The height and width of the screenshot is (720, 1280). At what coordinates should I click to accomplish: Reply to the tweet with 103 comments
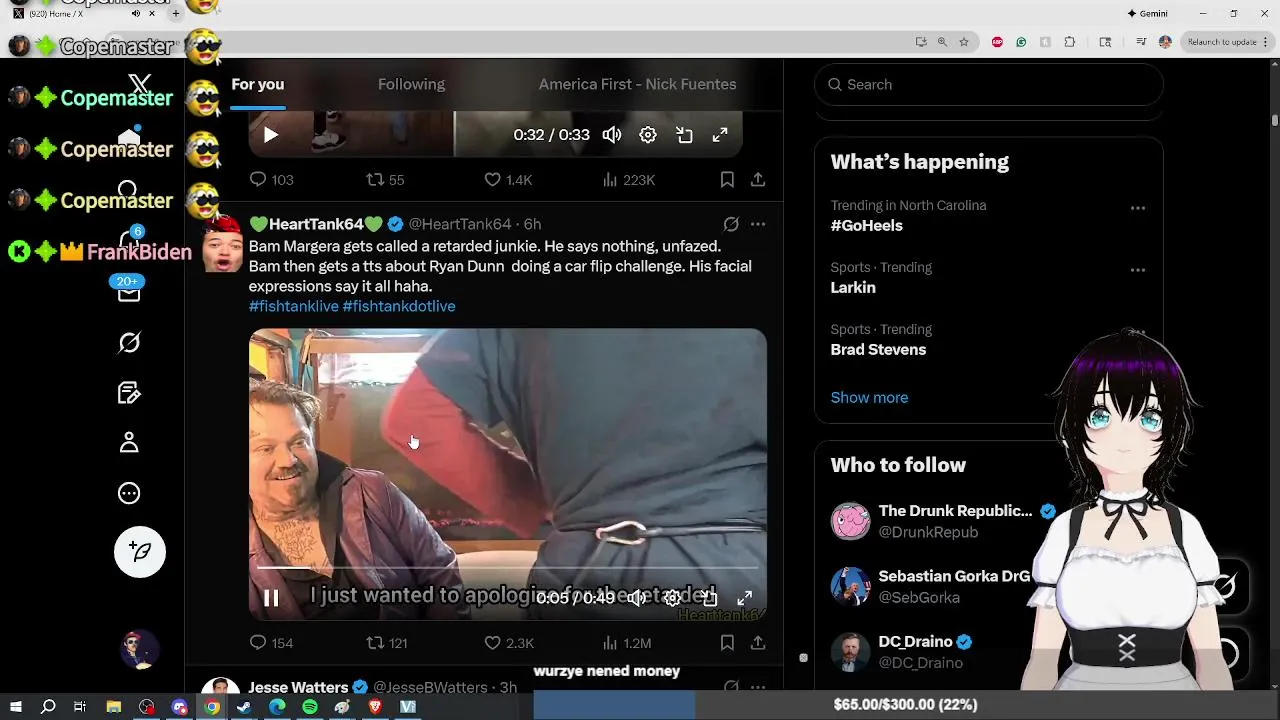pos(271,180)
